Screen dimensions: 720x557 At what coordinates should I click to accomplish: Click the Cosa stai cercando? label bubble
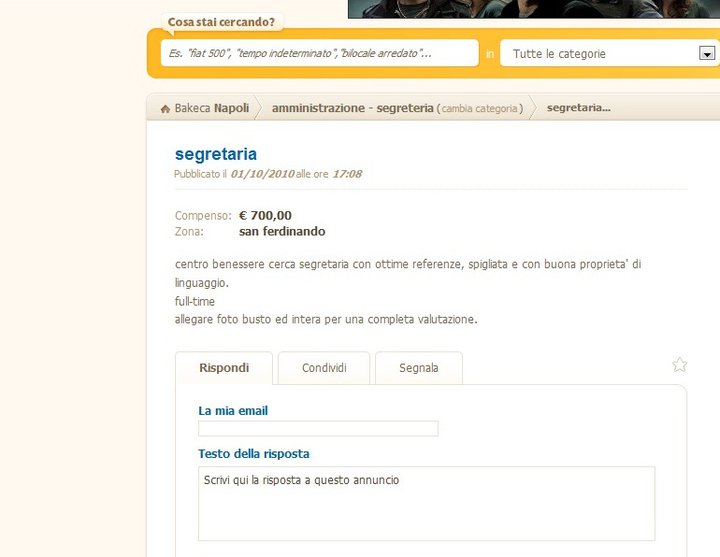click(x=221, y=22)
